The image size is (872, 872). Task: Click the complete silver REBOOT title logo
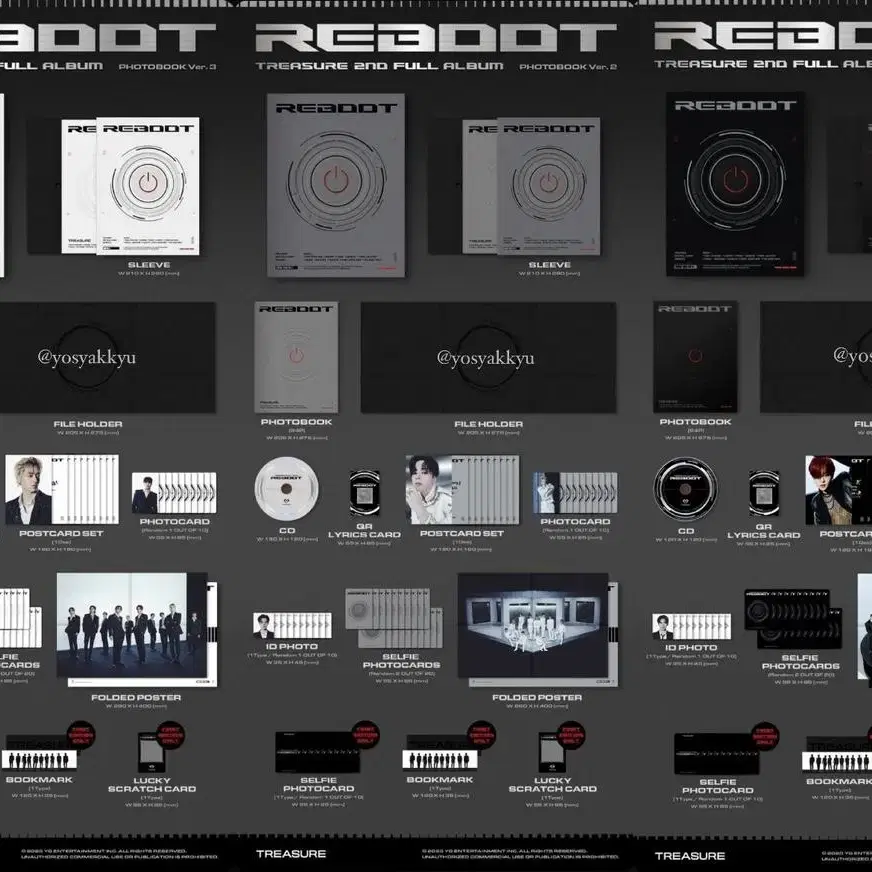click(436, 37)
